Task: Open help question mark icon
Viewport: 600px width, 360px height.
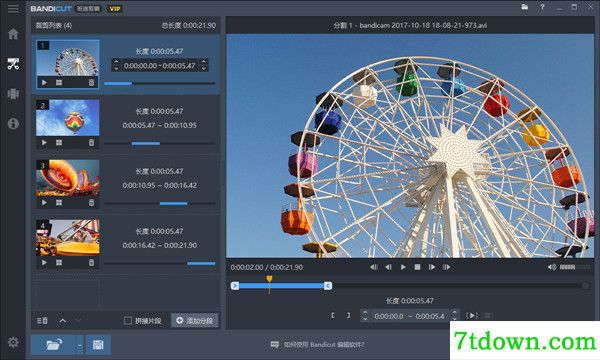Action: coord(542,7)
